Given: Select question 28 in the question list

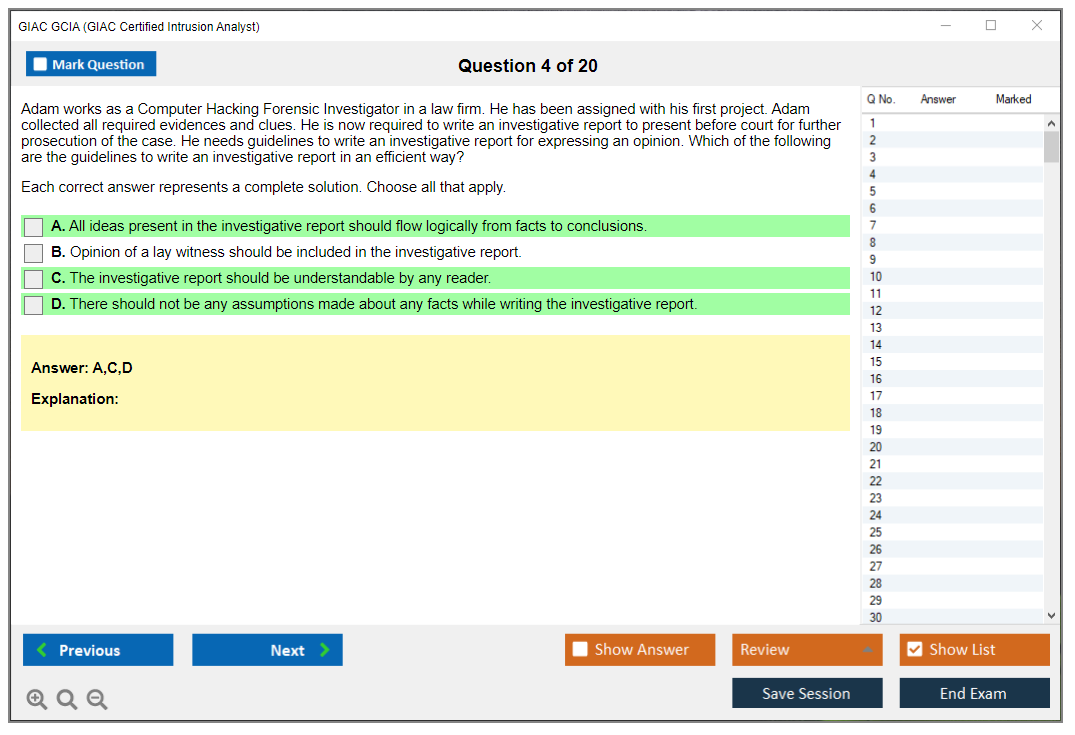Looking at the screenshot, I should tap(952, 583).
